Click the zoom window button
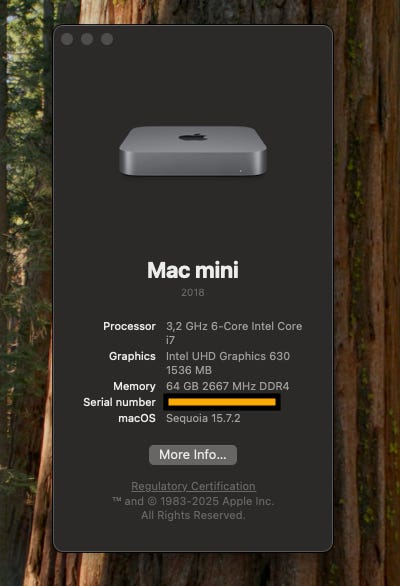This screenshot has height=586, width=400. tap(107, 39)
